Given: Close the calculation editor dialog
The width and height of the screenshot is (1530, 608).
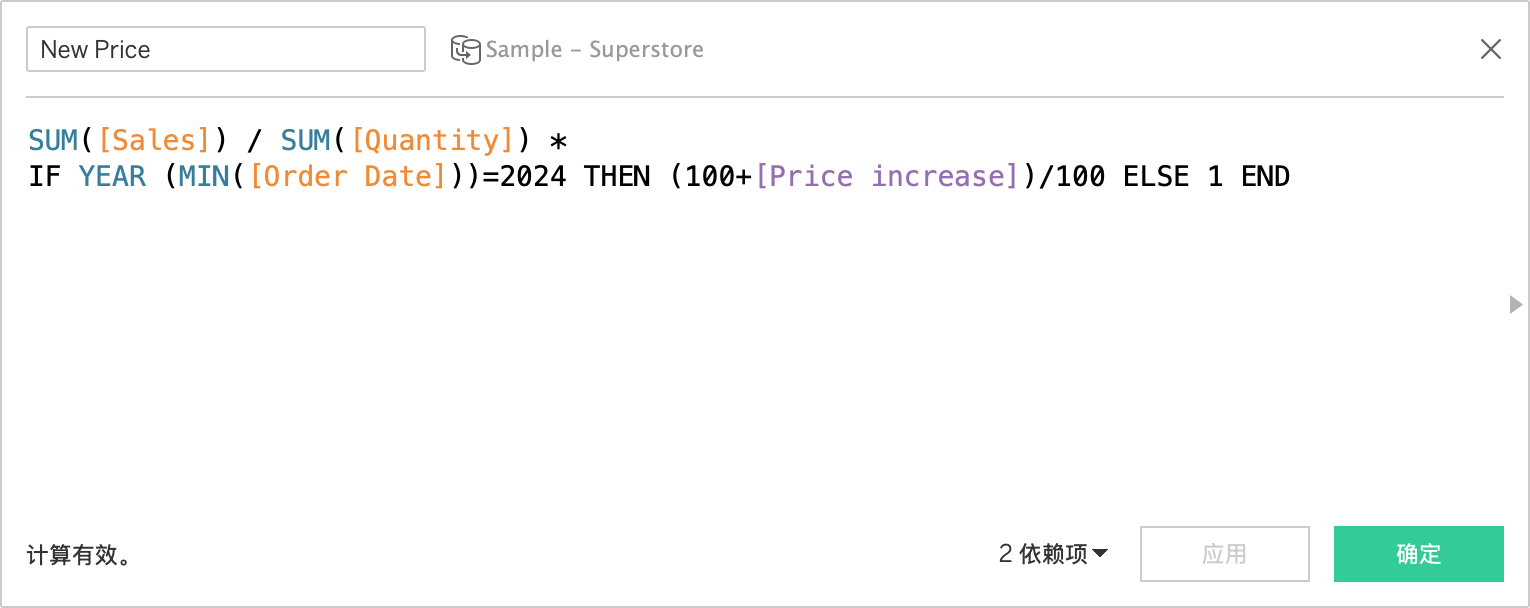Looking at the screenshot, I should tap(1490, 49).
